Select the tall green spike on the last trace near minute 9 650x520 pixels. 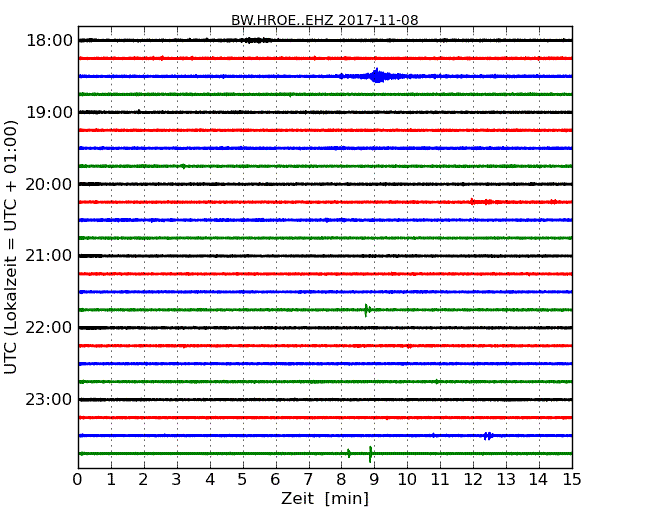[x=370, y=454]
